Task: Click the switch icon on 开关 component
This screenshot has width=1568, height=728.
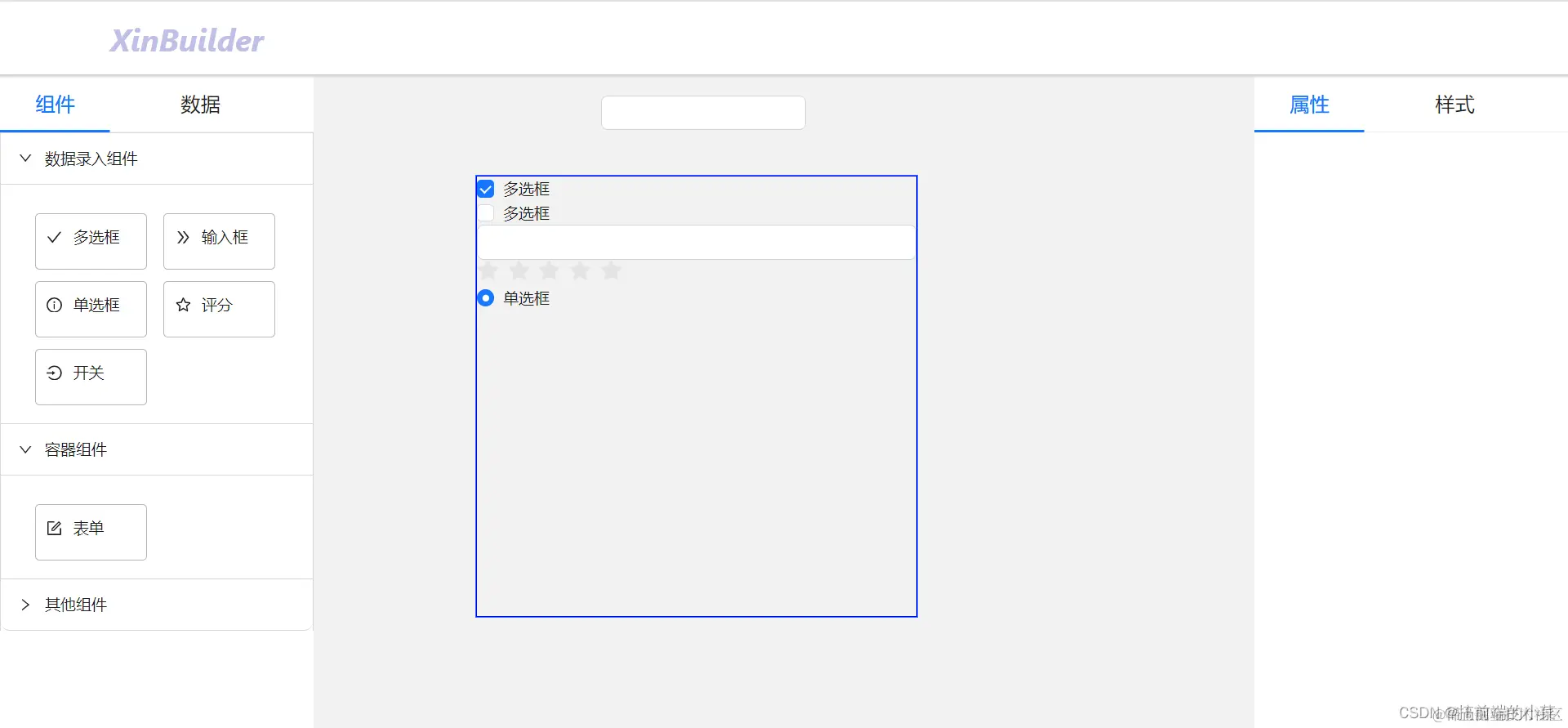Action: pos(55,373)
